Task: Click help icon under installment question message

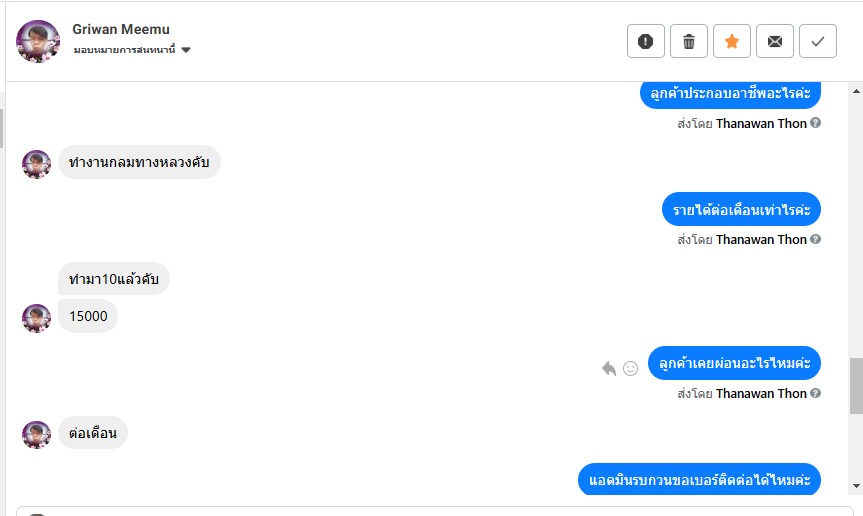Action: click(x=816, y=393)
